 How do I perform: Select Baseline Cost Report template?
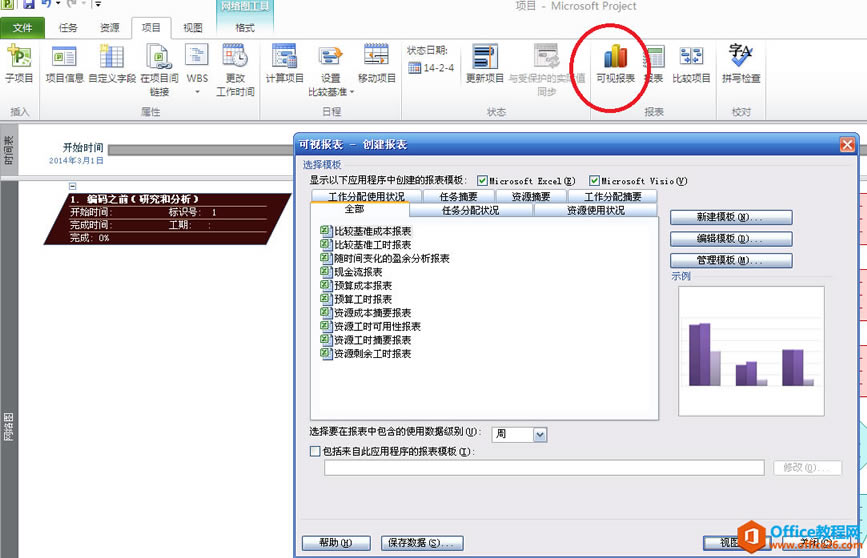click(366, 231)
